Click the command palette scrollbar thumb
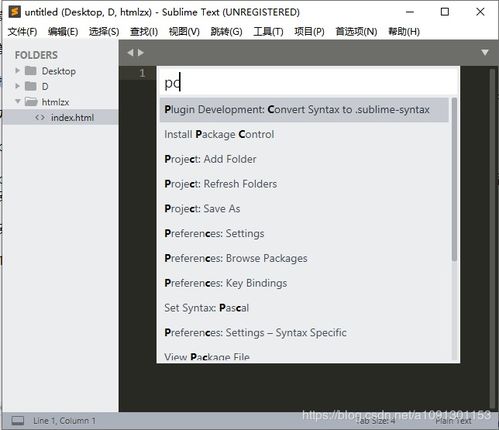499x430 pixels. [x=454, y=179]
